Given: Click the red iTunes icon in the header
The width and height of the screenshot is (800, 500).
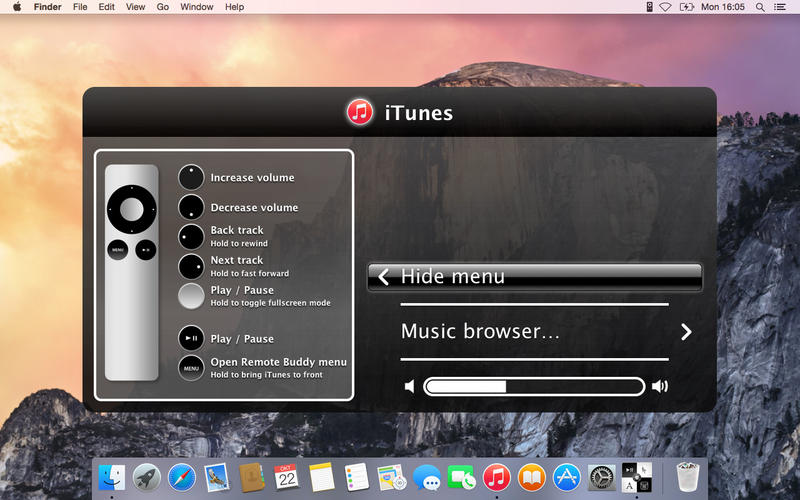Looking at the screenshot, I should tap(360, 112).
